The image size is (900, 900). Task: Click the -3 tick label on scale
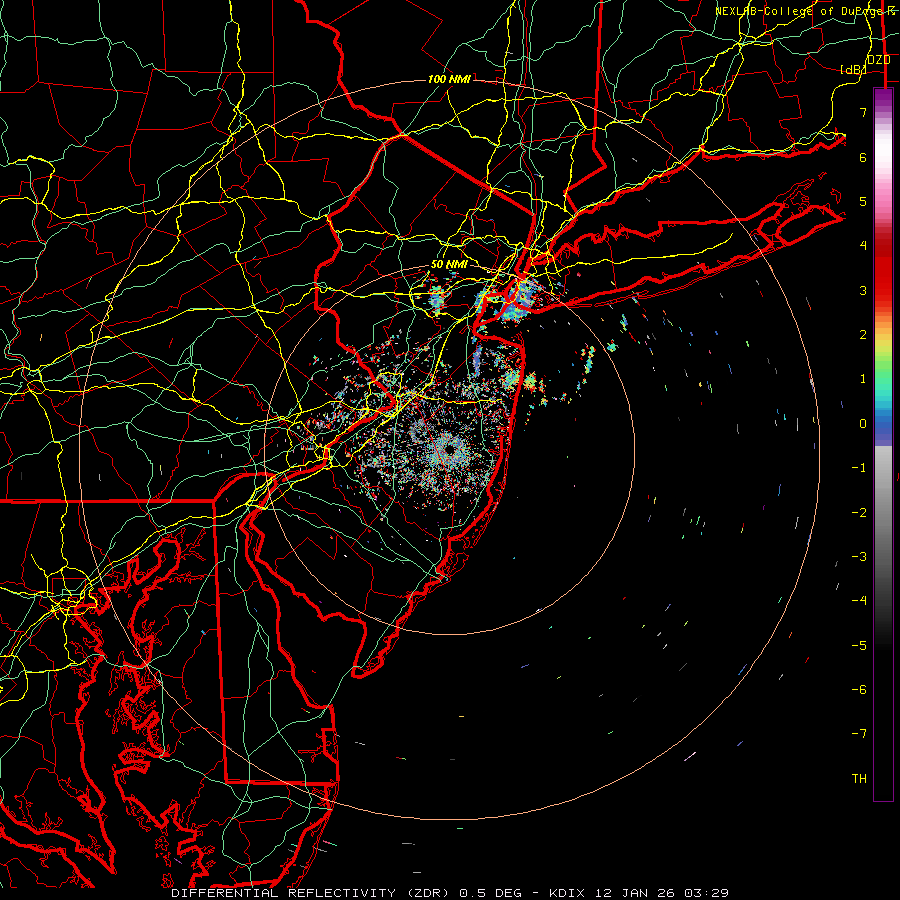[x=859, y=557]
